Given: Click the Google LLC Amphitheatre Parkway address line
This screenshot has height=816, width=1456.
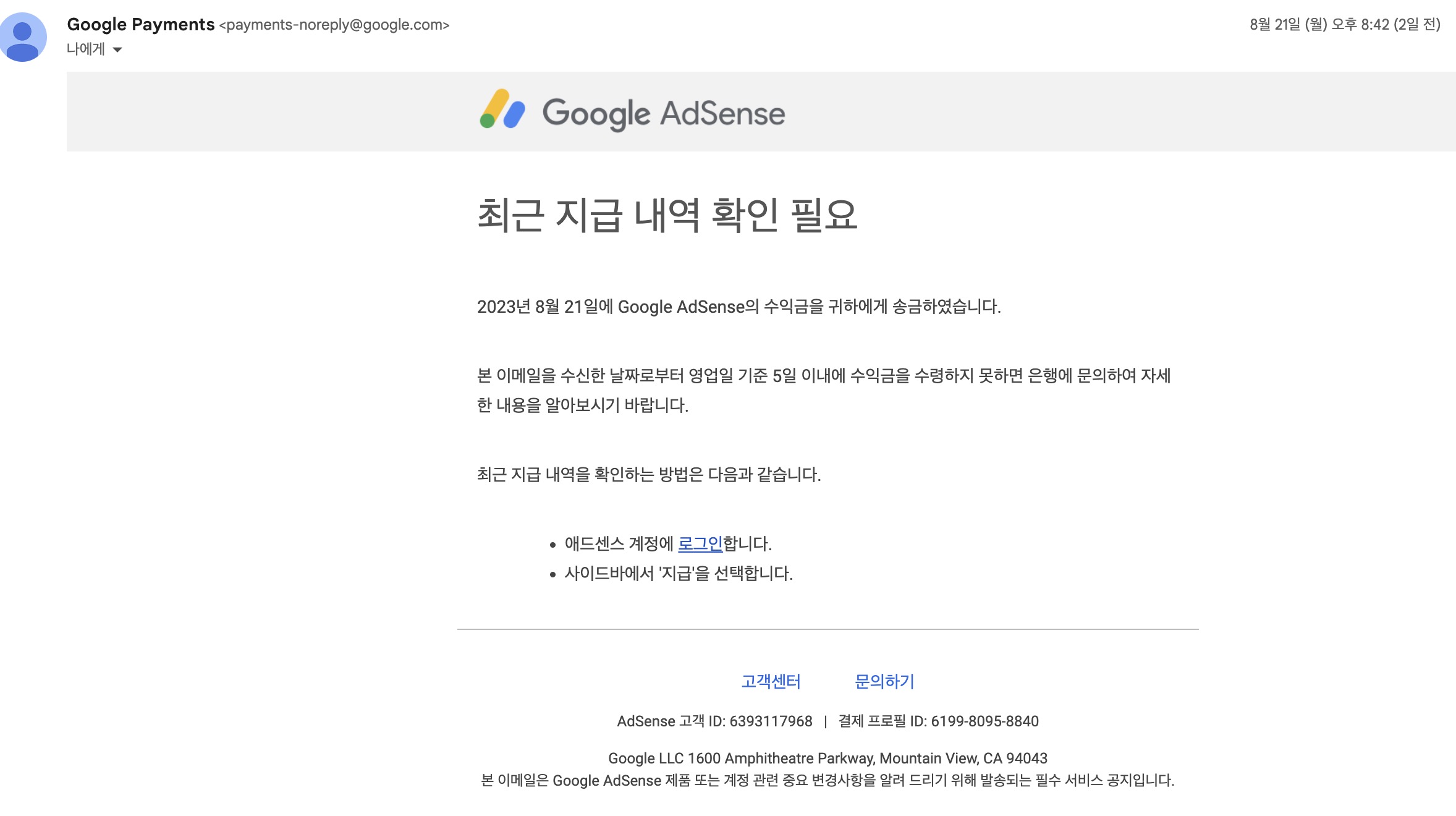Looking at the screenshot, I should [827, 759].
